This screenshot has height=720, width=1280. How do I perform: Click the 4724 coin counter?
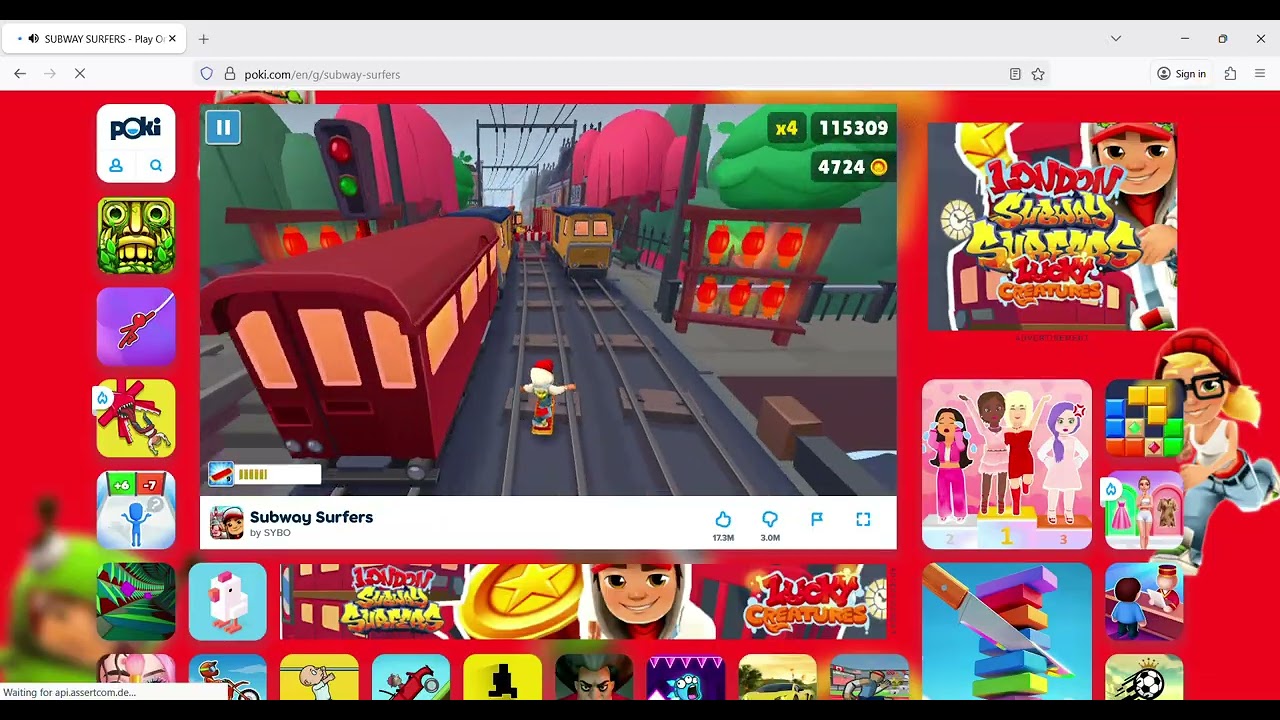pos(852,167)
